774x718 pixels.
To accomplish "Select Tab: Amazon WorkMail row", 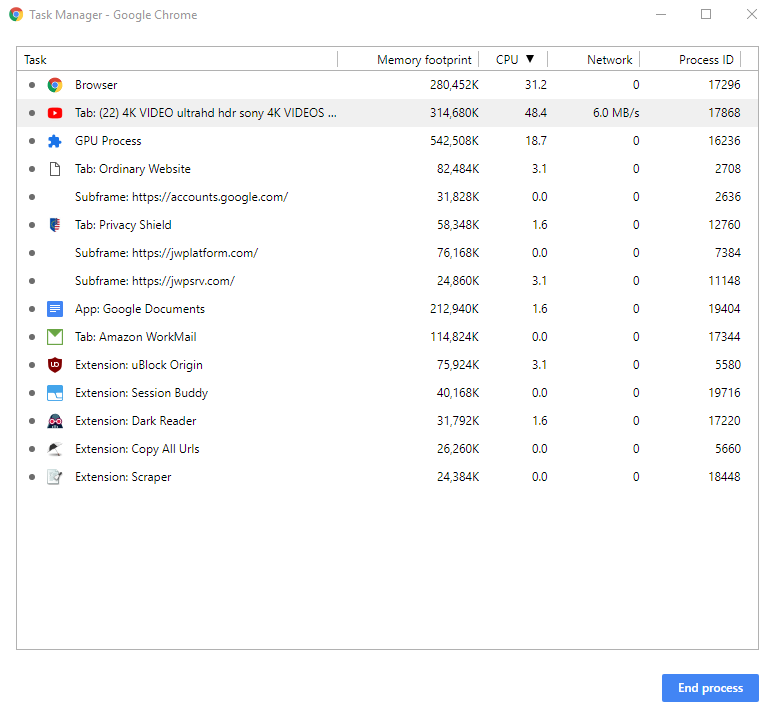I will pos(387,337).
